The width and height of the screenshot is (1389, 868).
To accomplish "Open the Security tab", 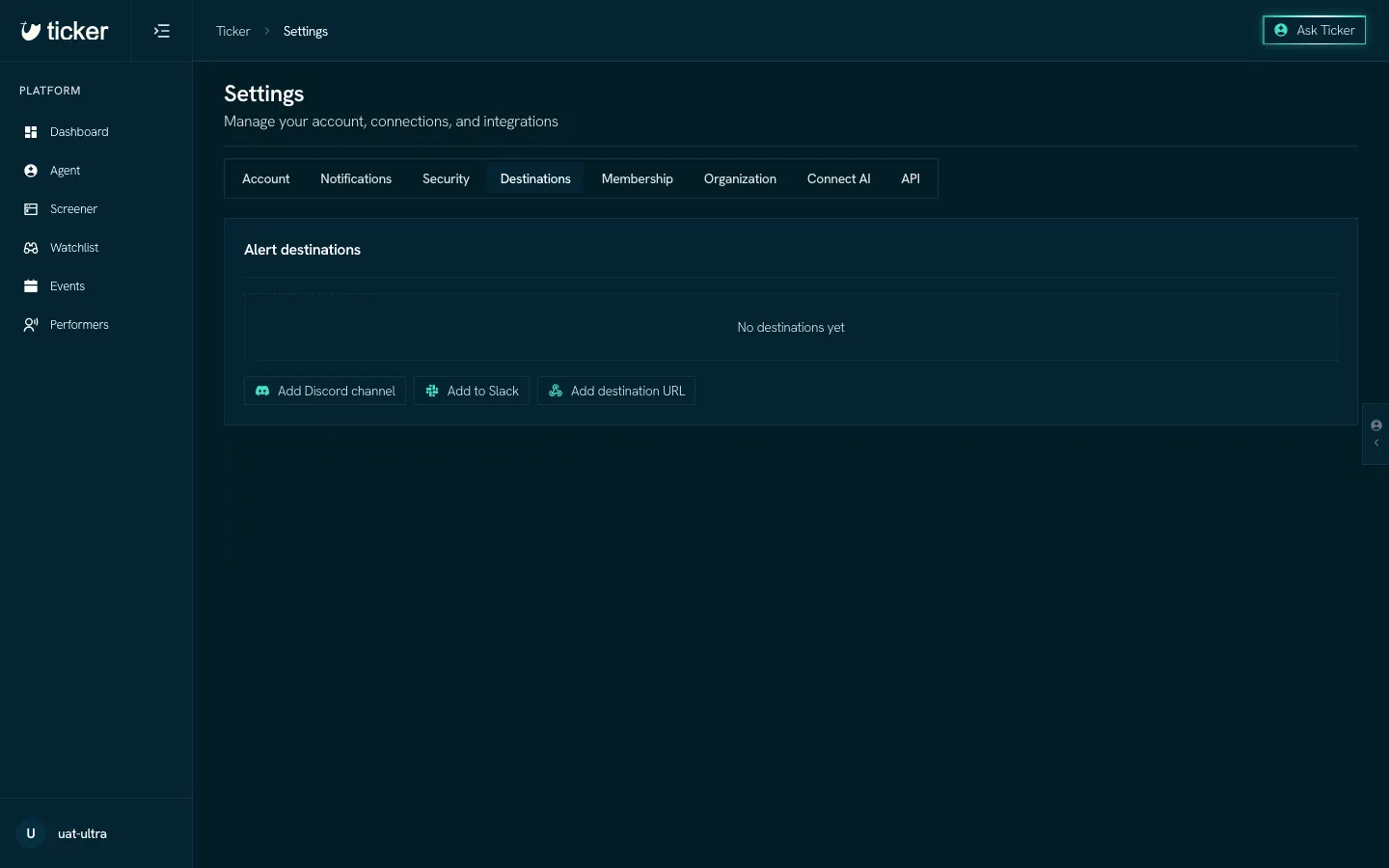I will (446, 178).
